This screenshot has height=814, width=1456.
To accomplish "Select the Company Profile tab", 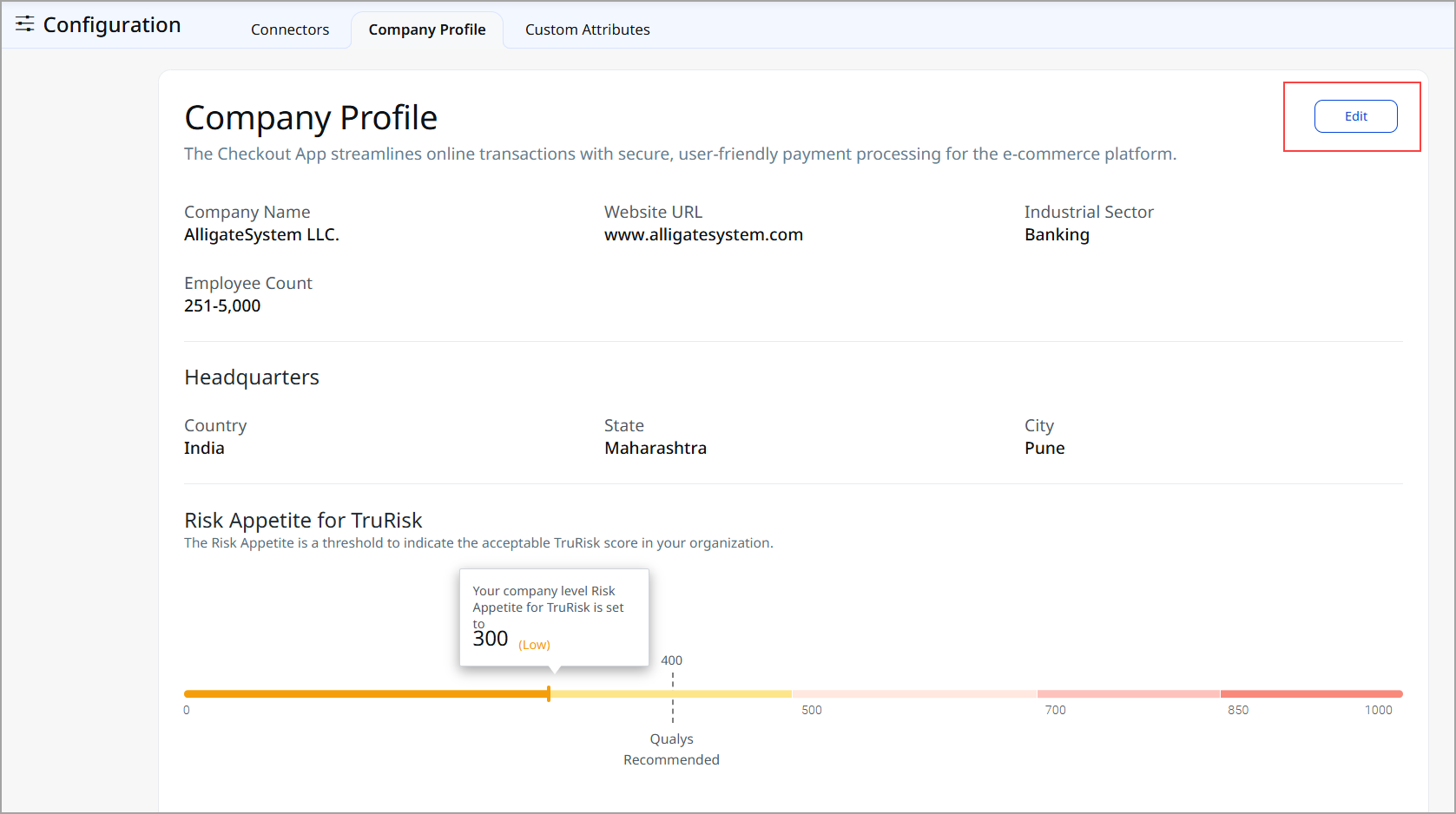I will [x=426, y=30].
